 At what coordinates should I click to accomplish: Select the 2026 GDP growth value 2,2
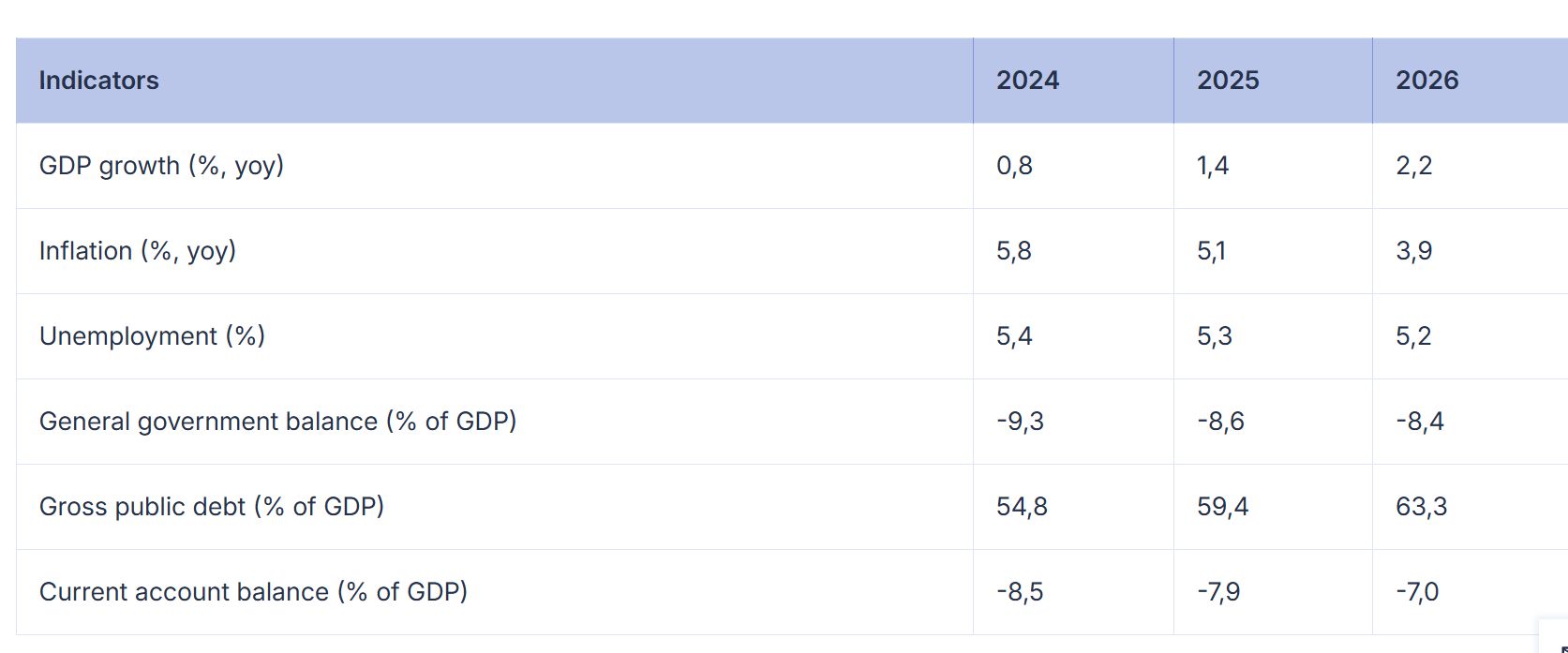[x=1413, y=166]
